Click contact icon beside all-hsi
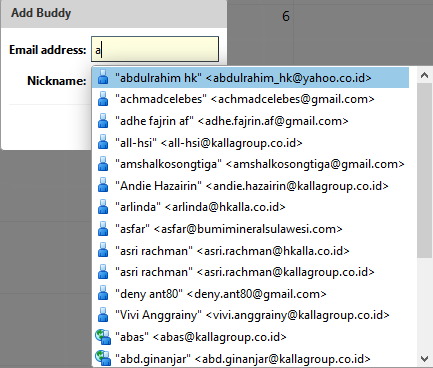The height and width of the screenshot is (368, 433). (103, 142)
